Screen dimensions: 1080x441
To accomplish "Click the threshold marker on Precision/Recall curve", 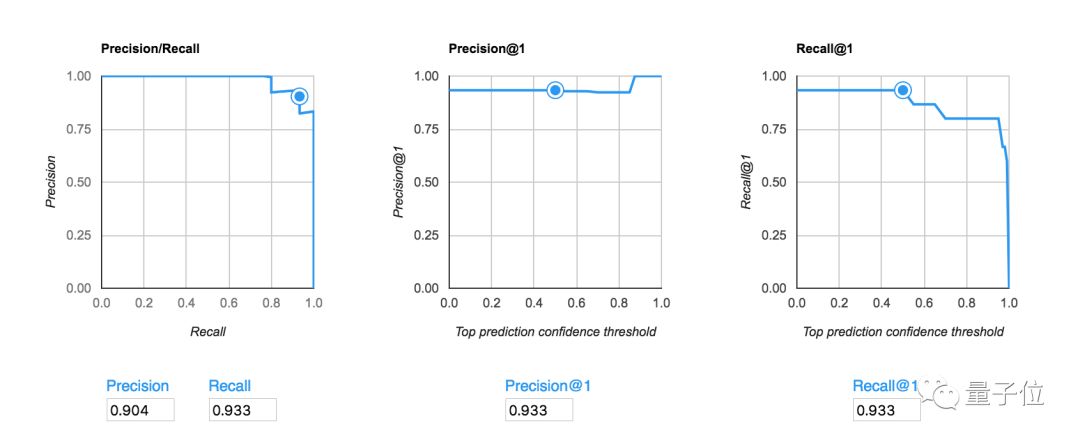I will pyautogui.click(x=298, y=97).
